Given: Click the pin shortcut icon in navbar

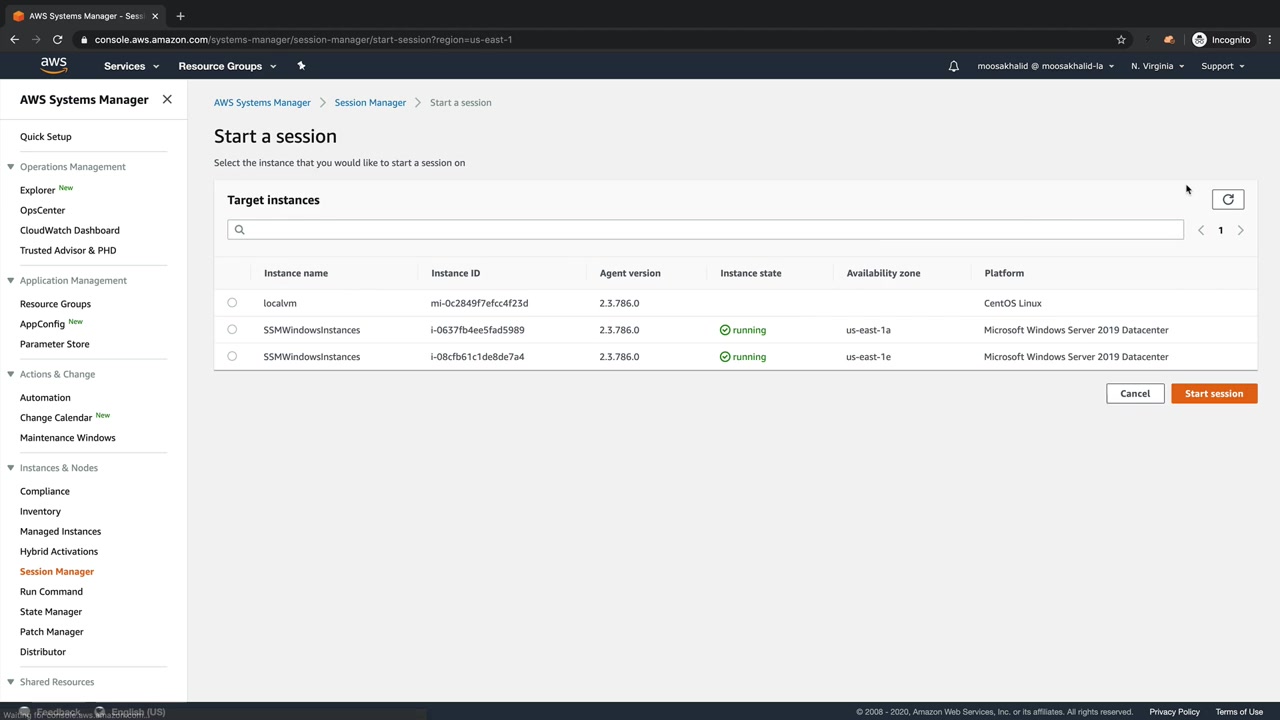Looking at the screenshot, I should click(x=301, y=66).
